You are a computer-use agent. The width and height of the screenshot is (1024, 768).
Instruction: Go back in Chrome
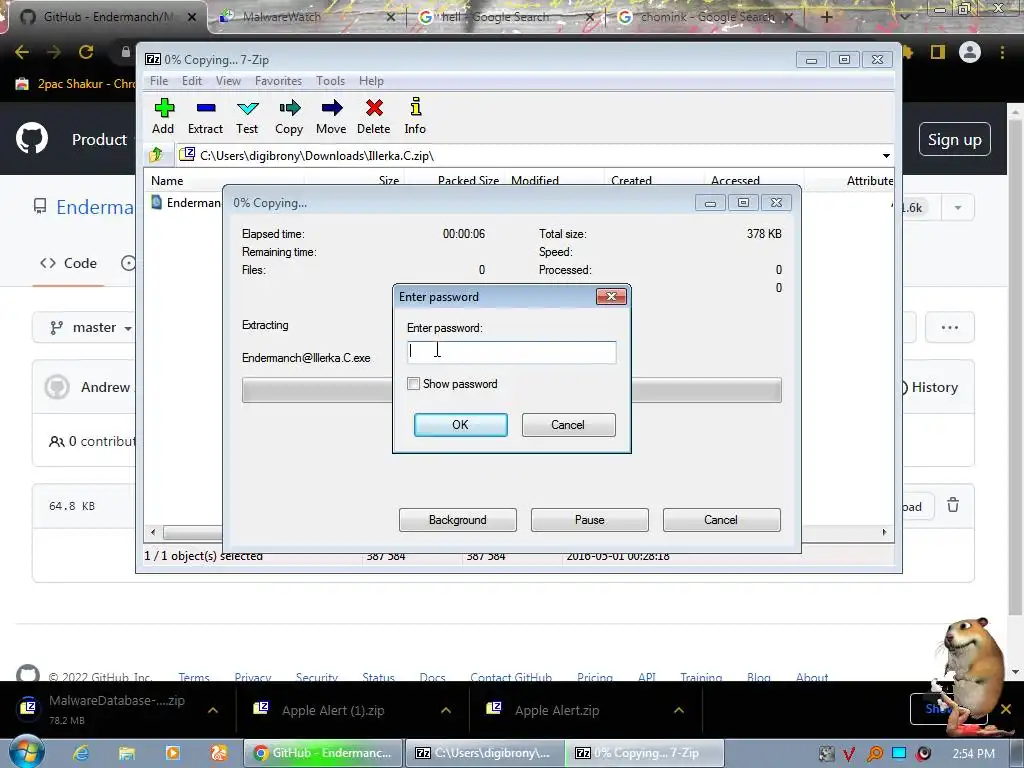point(22,52)
